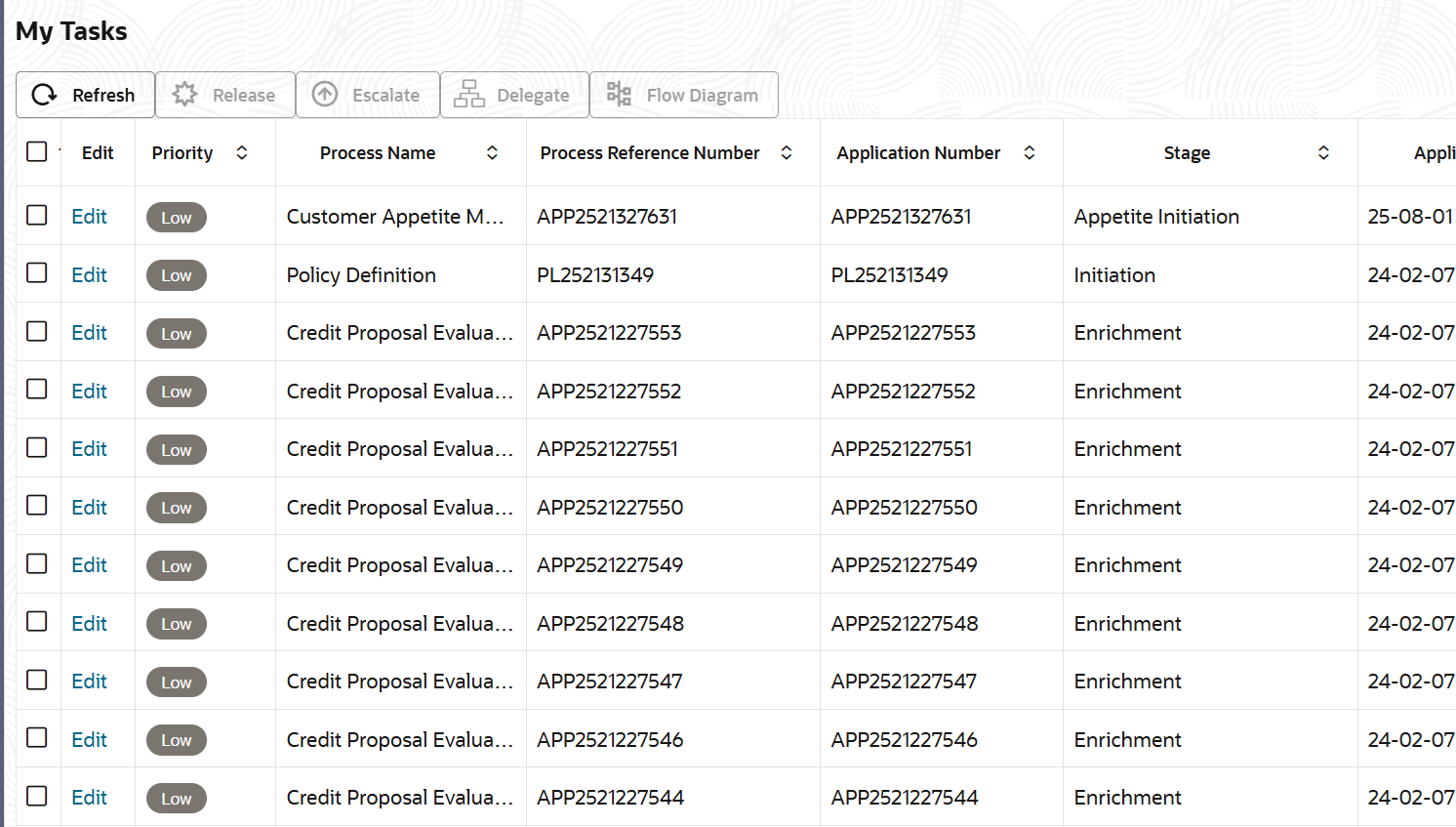The width and height of the screenshot is (1456, 827).
Task: Select the checkbox for APP2521227544
Action: tap(37, 796)
